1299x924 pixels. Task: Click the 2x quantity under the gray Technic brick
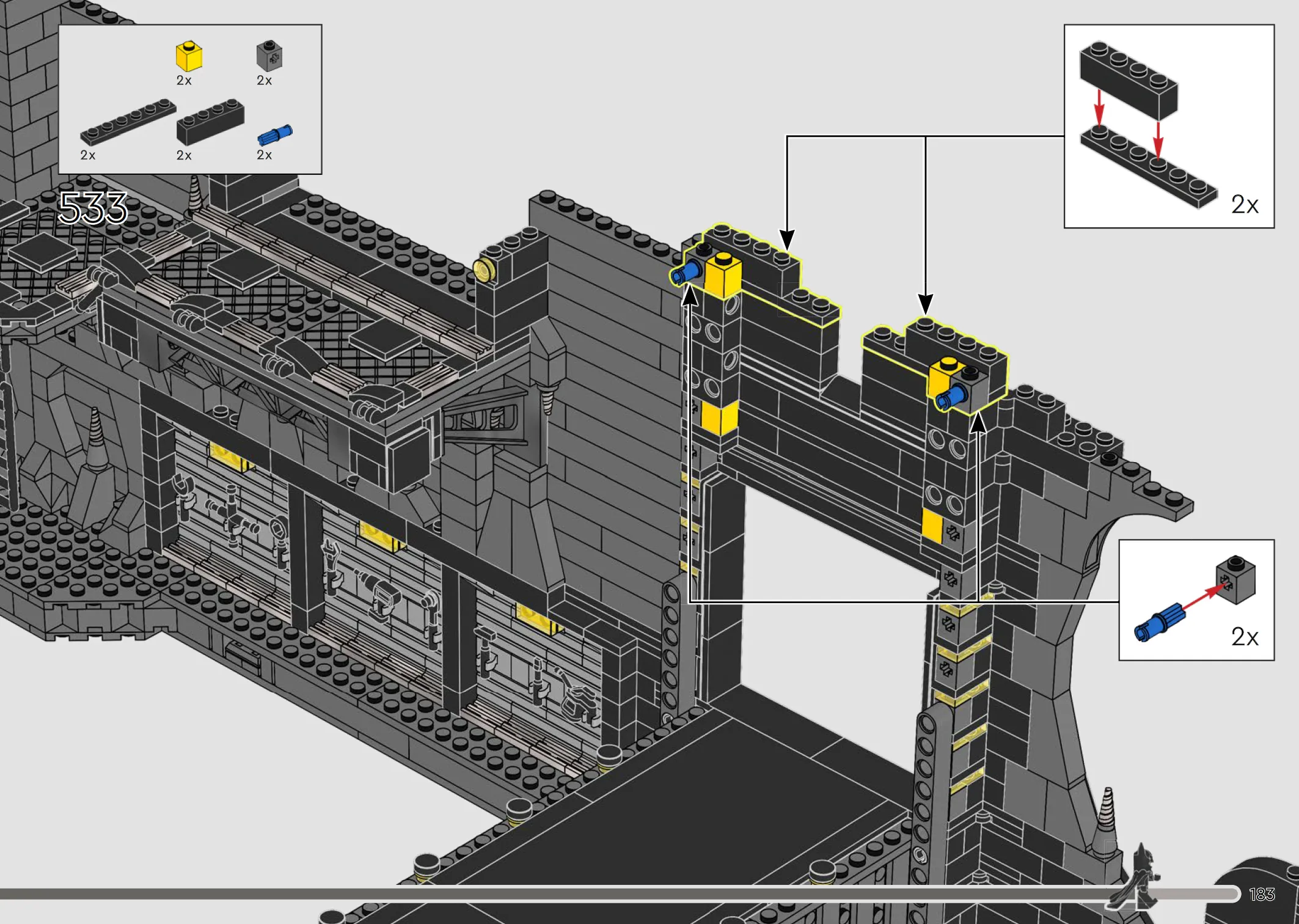coord(264,81)
